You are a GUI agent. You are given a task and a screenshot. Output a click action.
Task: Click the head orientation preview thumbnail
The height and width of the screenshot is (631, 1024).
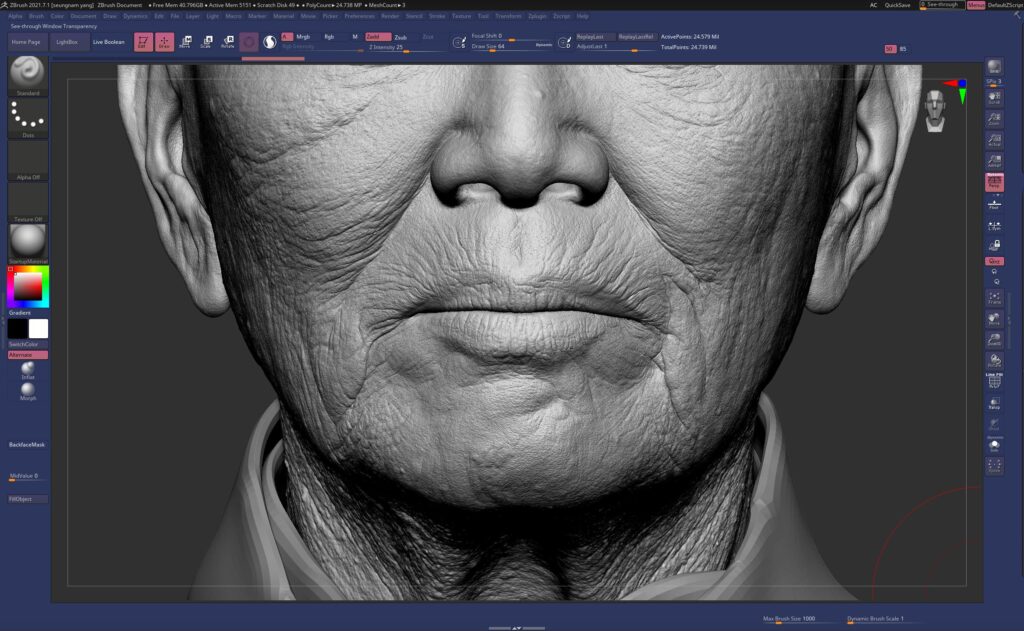tap(934, 110)
